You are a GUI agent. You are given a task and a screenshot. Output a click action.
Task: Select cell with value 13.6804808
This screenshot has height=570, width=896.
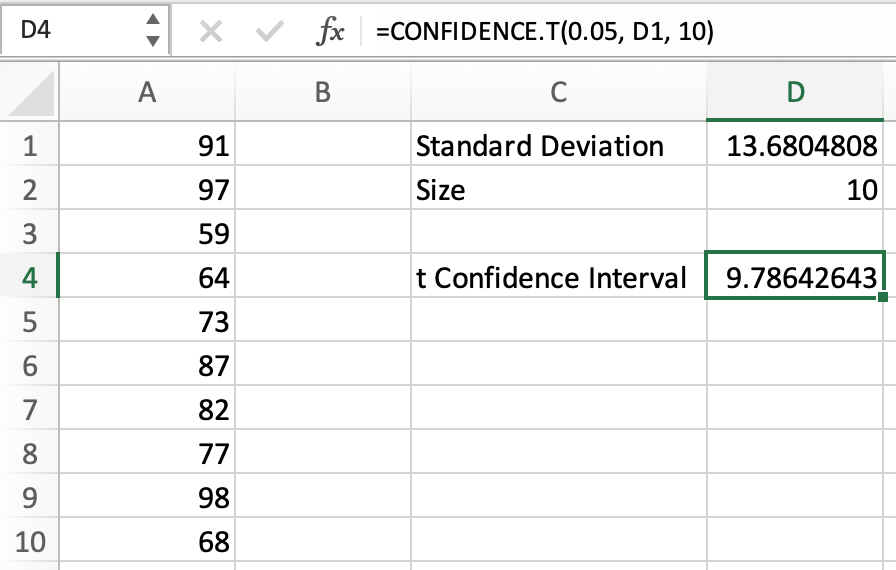(795, 146)
